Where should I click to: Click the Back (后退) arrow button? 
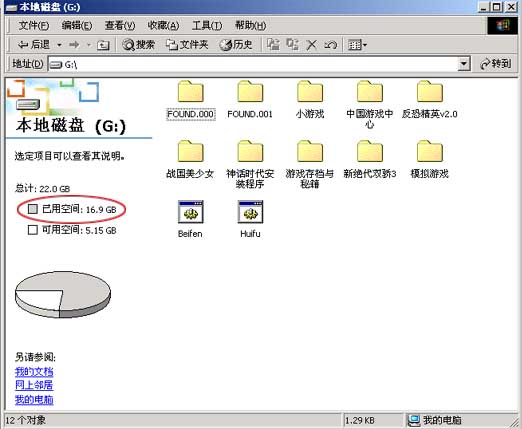(34, 44)
